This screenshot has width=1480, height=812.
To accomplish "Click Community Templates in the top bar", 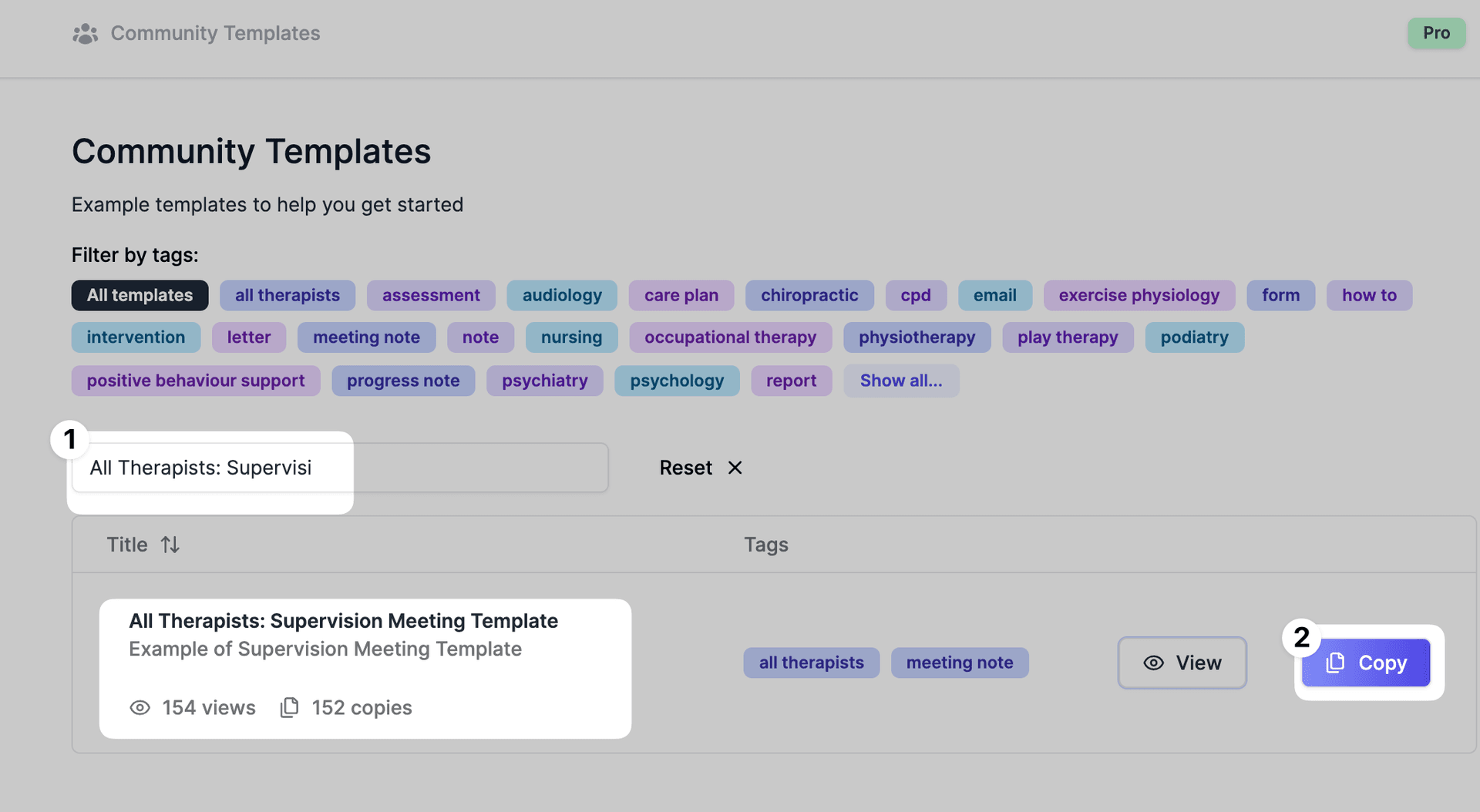I will 215,33.
